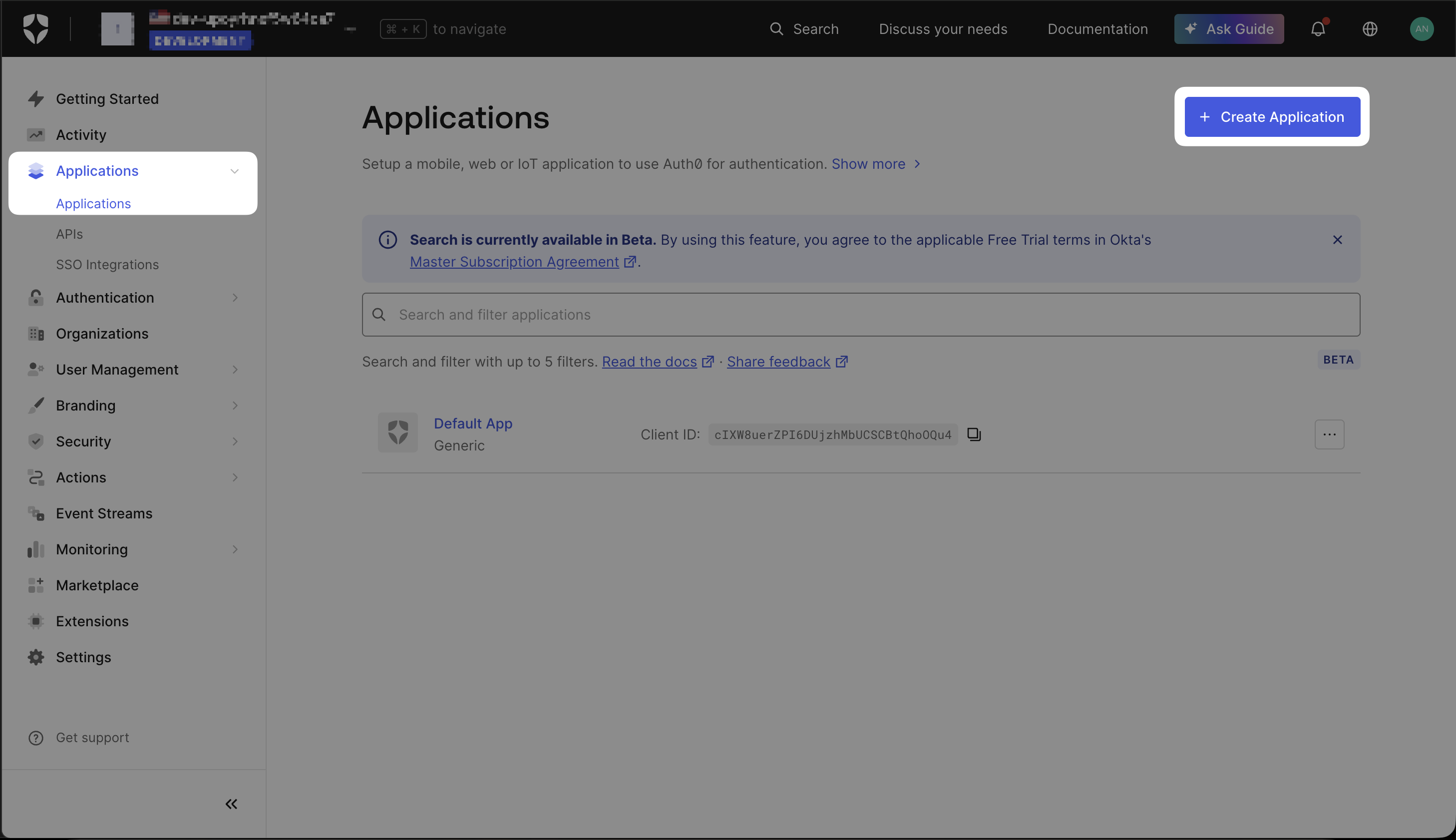Expand the User Management section chevron
Viewport: 1456px width, 840px height.
pyautogui.click(x=235, y=369)
